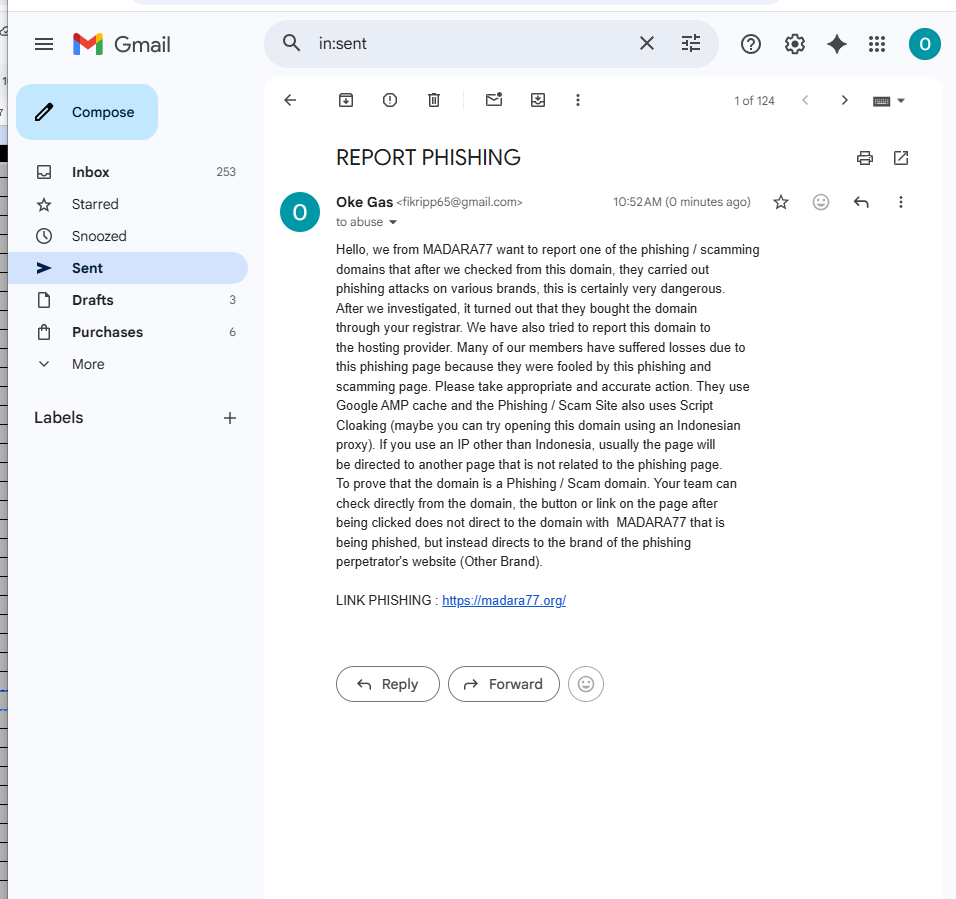Viewport: 956px width, 899px height.
Task: Show search options filter icon
Action: tap(690, 43)
